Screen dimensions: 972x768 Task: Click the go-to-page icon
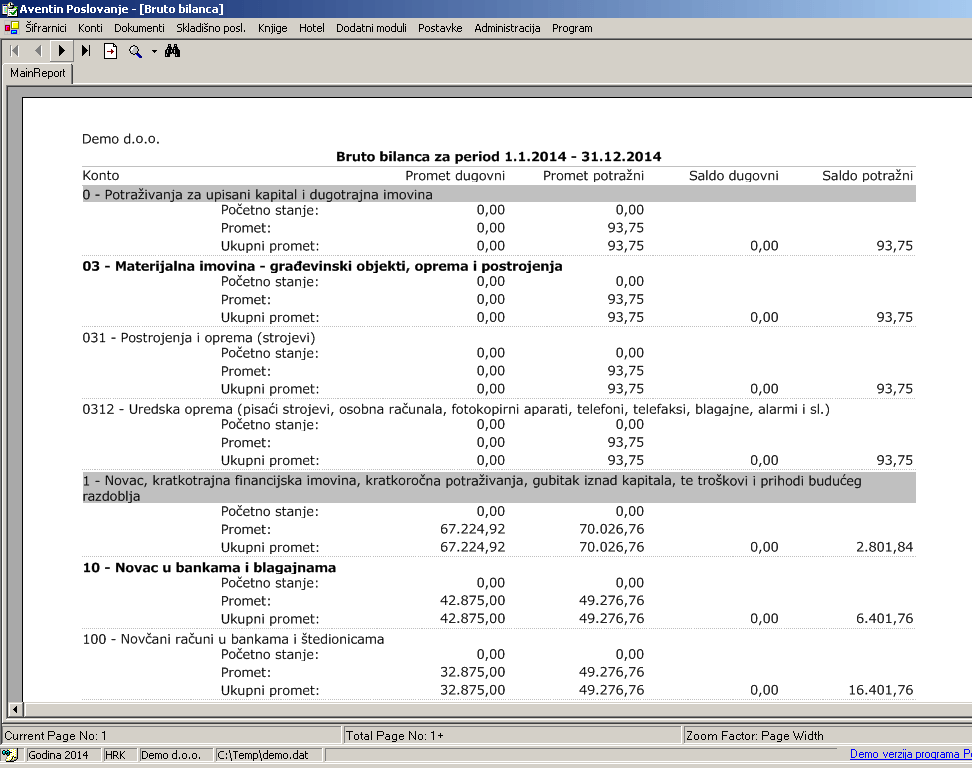tap(110, 50)
